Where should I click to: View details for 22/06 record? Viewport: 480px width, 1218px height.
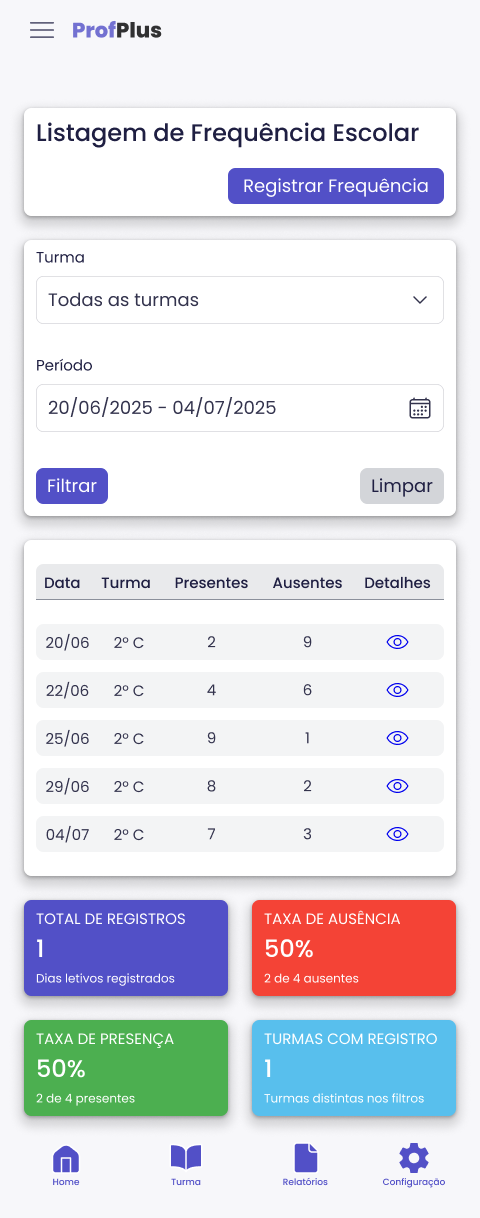[x=398, y=690]
